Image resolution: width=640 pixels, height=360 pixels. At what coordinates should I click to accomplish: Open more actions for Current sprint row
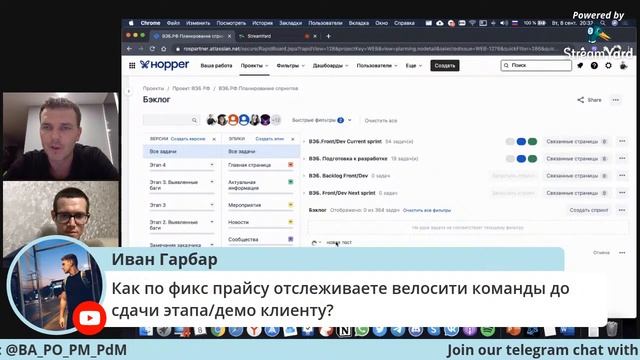coord(622,141)
